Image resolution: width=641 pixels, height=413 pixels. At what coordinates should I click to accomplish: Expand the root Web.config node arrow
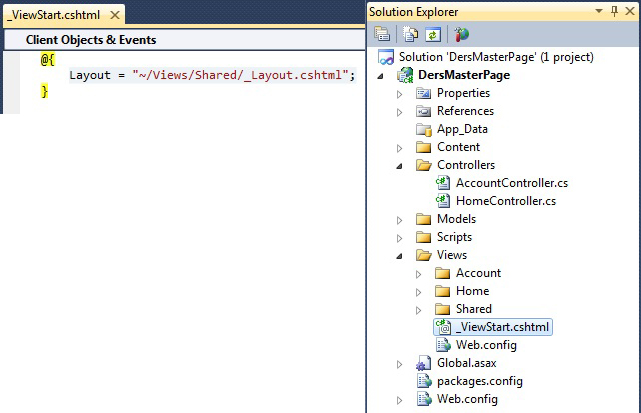(x=399, y=400)
